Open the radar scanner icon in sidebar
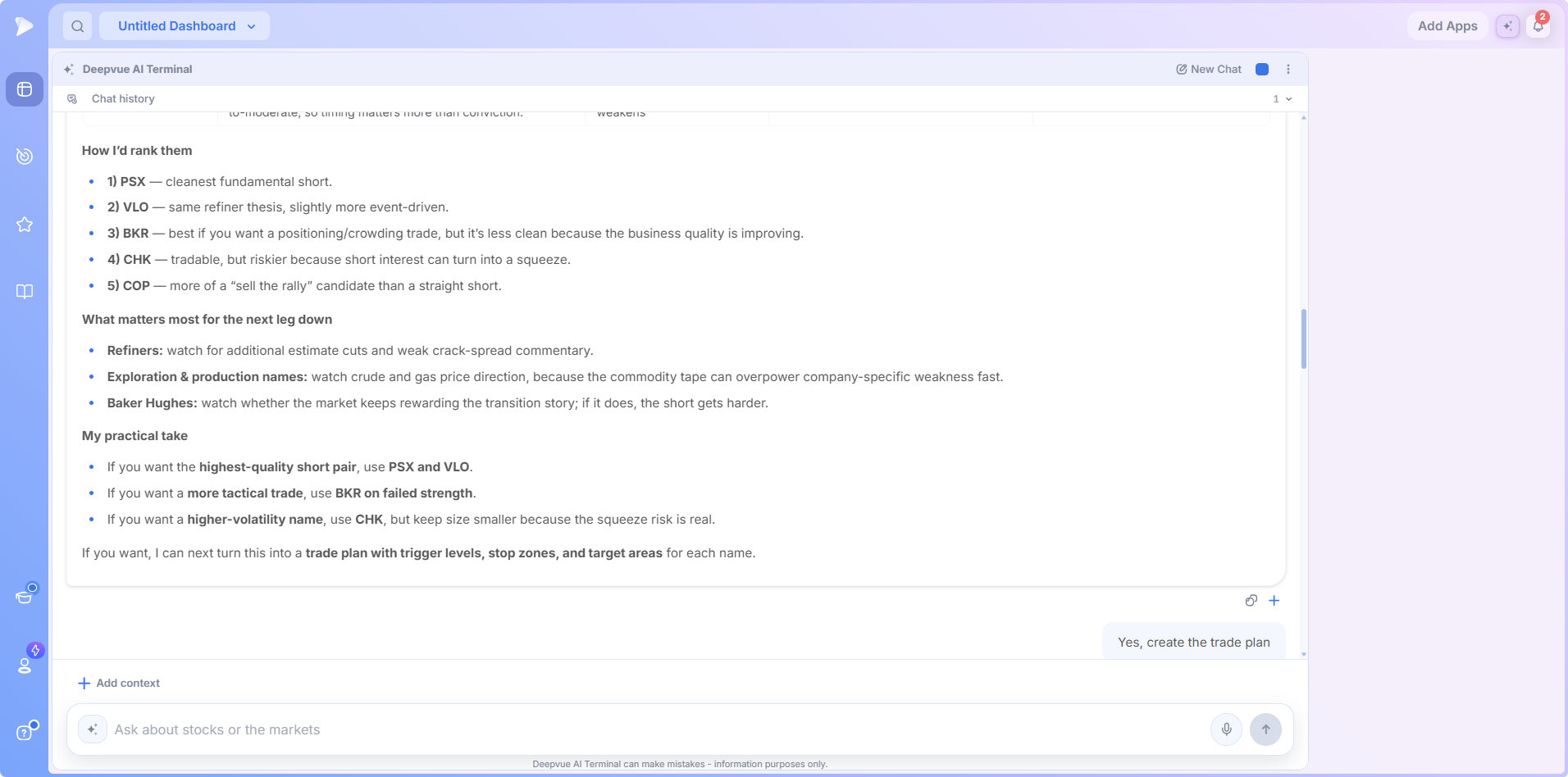The height and width of the screenshot is (777, 1568). (x=25, y=156)
